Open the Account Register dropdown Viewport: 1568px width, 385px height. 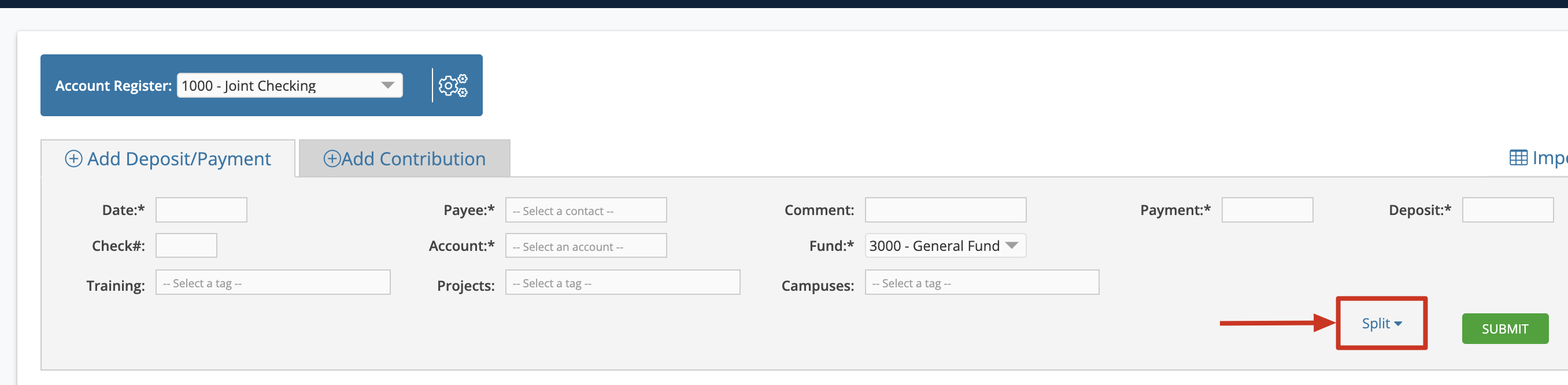[x=290, y=85]
